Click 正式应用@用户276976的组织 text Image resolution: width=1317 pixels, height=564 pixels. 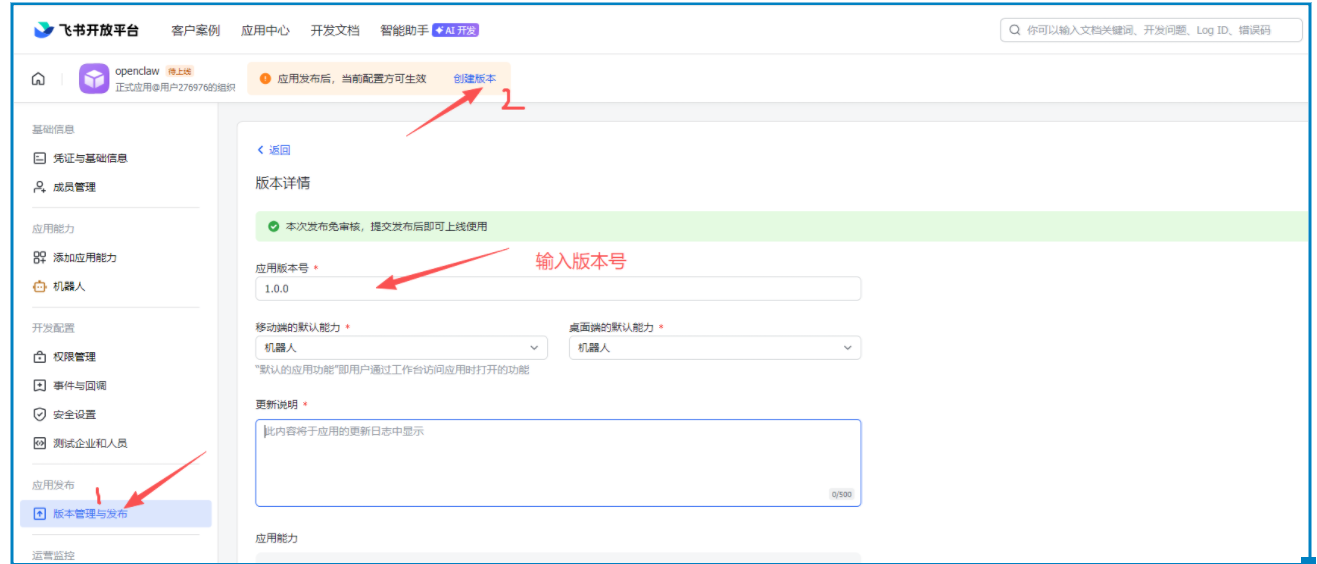175,87
